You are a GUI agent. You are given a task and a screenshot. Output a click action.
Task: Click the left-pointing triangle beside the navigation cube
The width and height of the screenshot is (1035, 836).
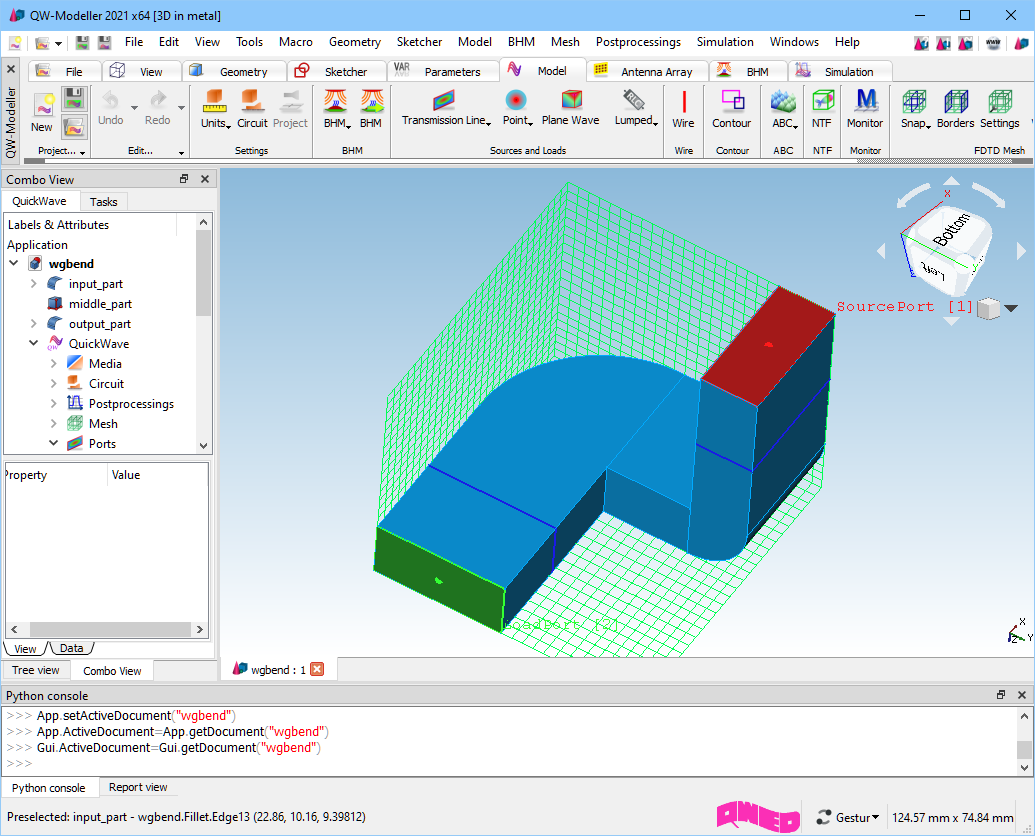point(881,251)
